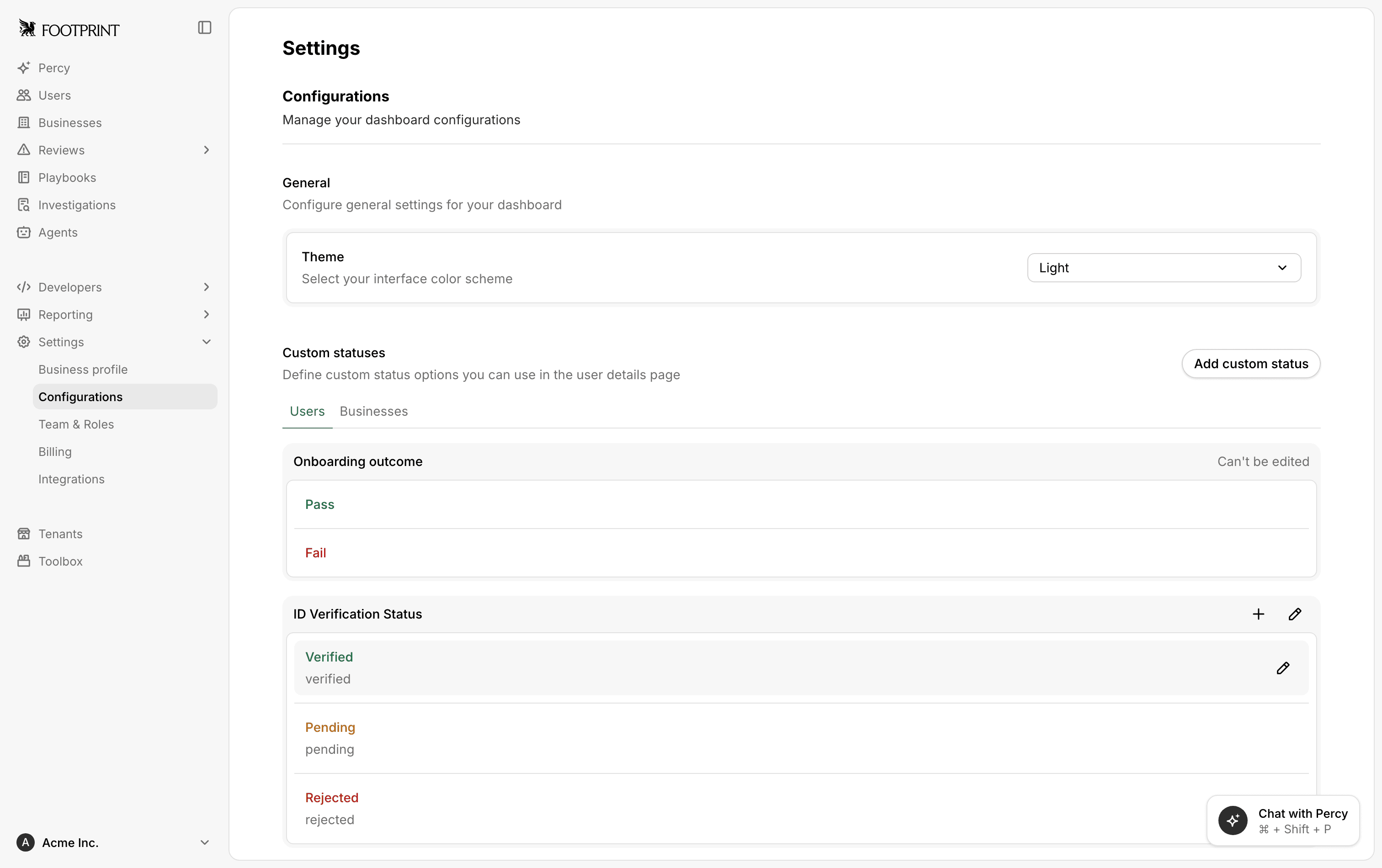Edit ID Verification Status group with header pencil
The height and width of the screenshot is (868, 1382).
coord(1295,614)
